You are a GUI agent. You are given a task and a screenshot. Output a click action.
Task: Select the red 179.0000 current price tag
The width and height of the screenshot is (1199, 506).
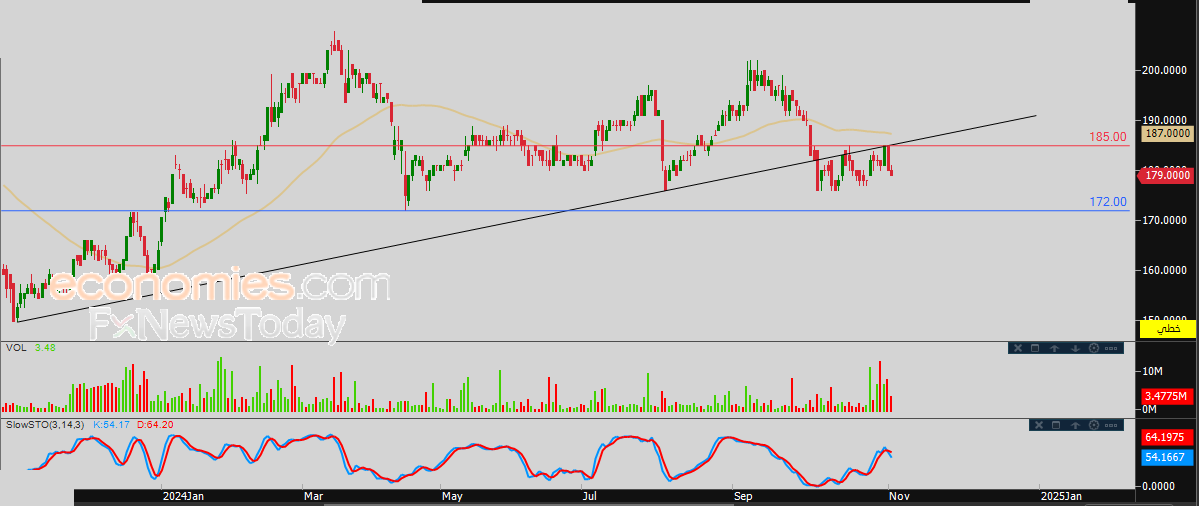(x=1168, y=176)
